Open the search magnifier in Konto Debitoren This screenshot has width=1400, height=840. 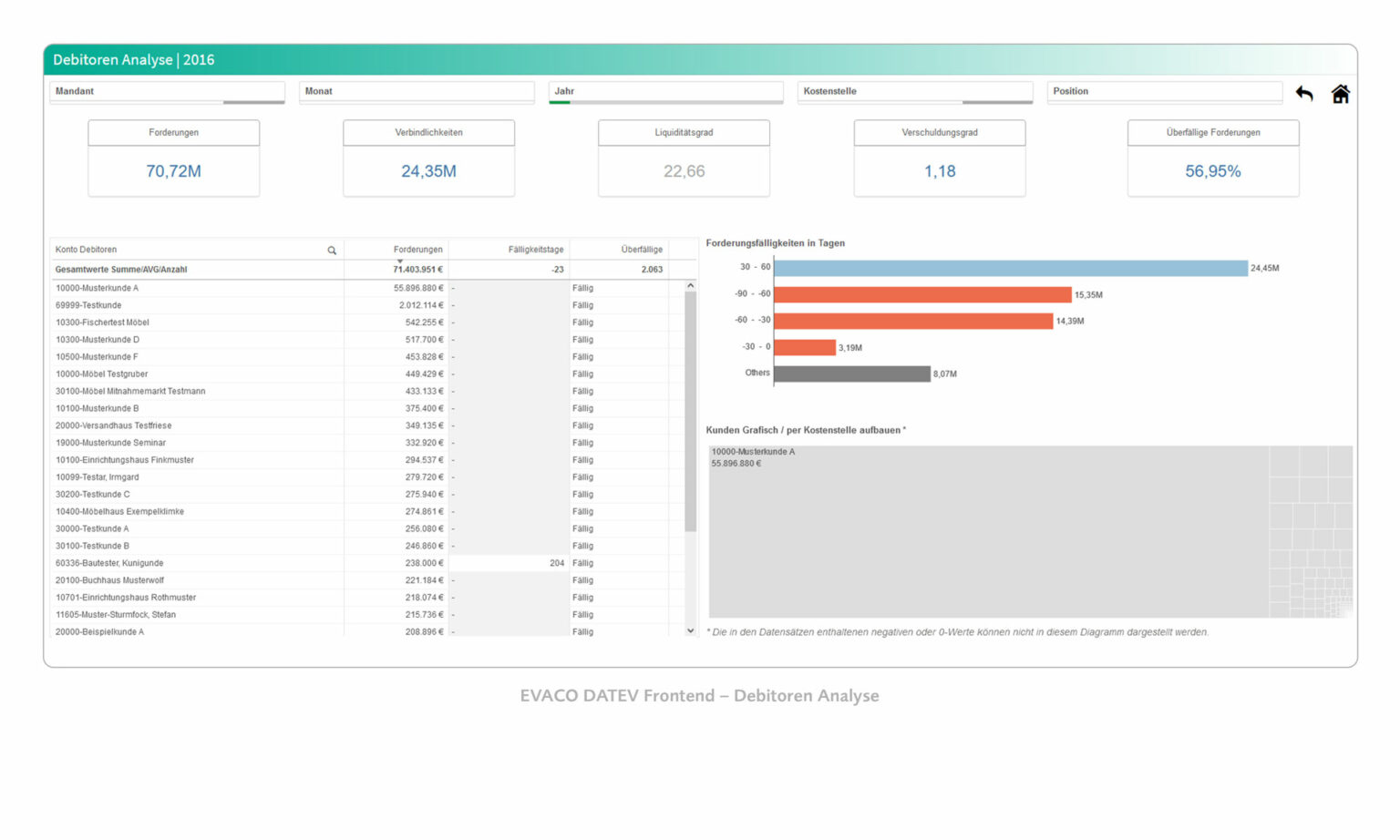click(x=332, y=249)
